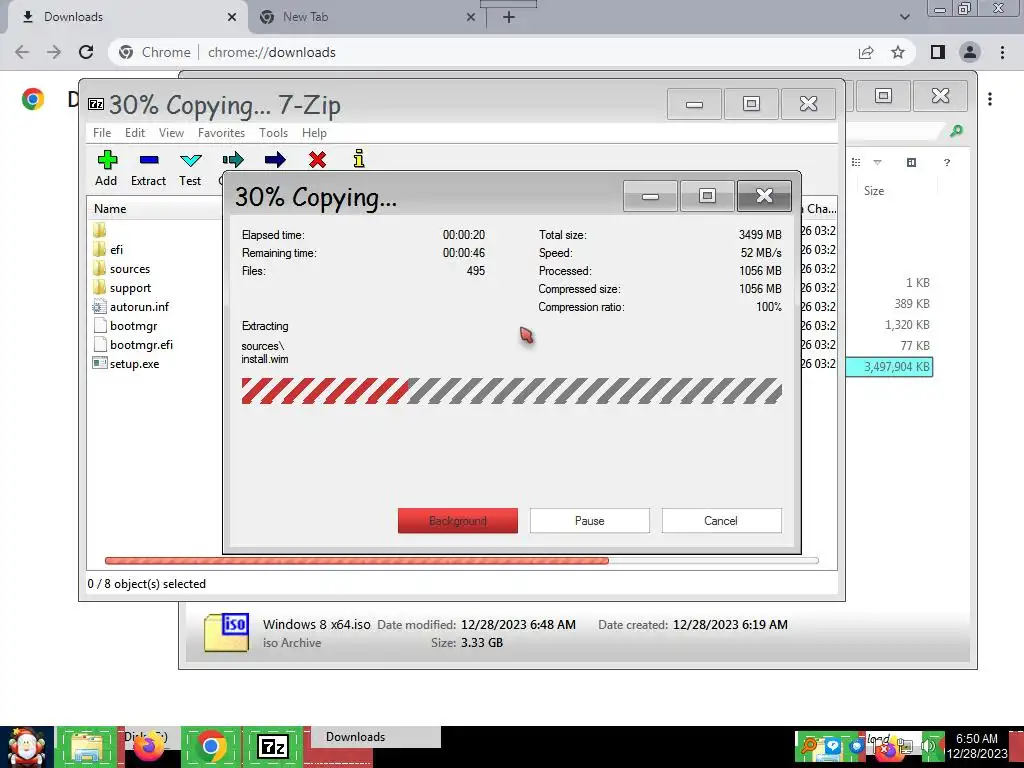Click the 389 KB size value
The height and width of the screenshot is (768, 1024).
coord(912,304)
